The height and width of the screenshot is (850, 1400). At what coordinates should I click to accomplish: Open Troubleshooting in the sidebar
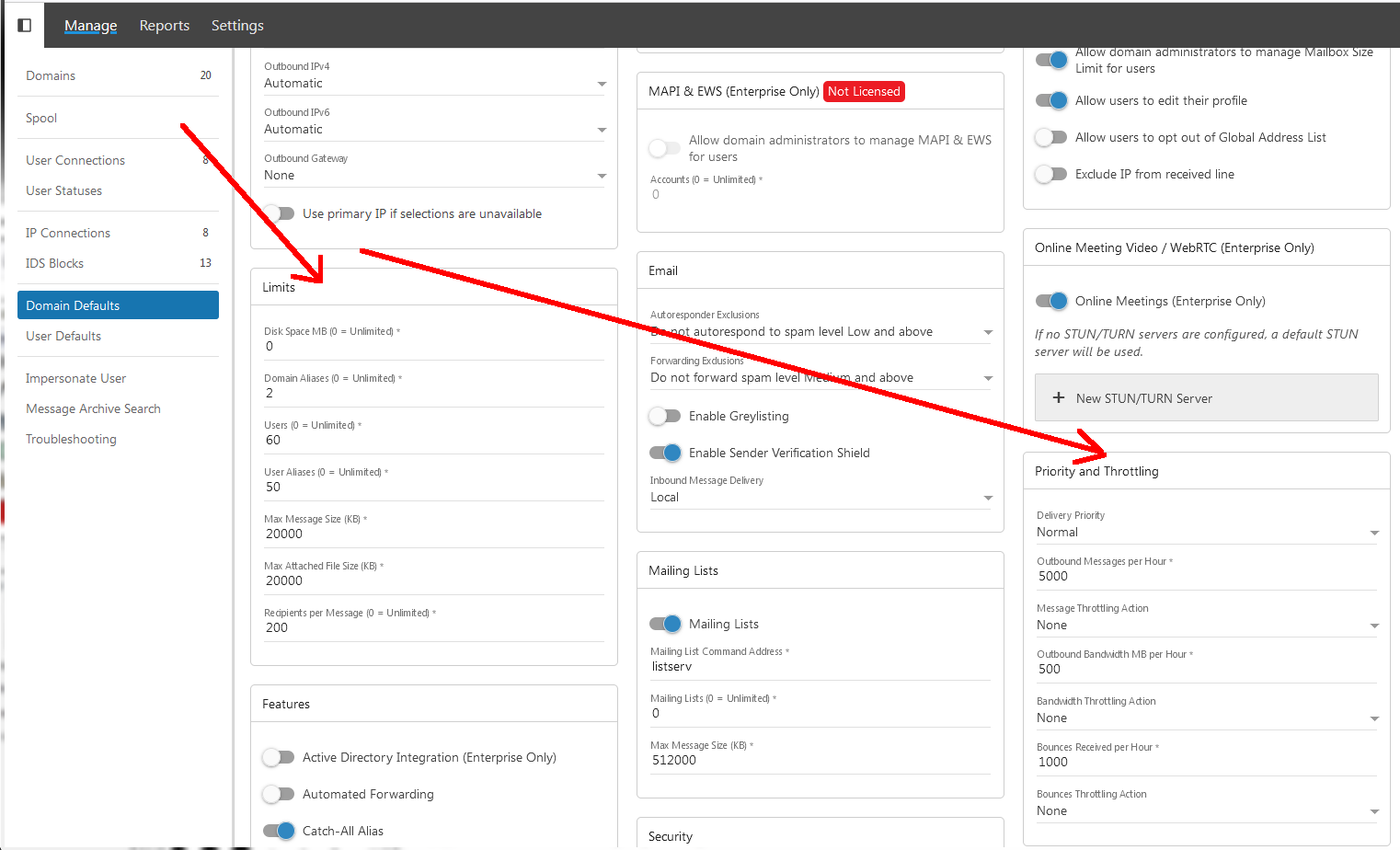[71, 439]
